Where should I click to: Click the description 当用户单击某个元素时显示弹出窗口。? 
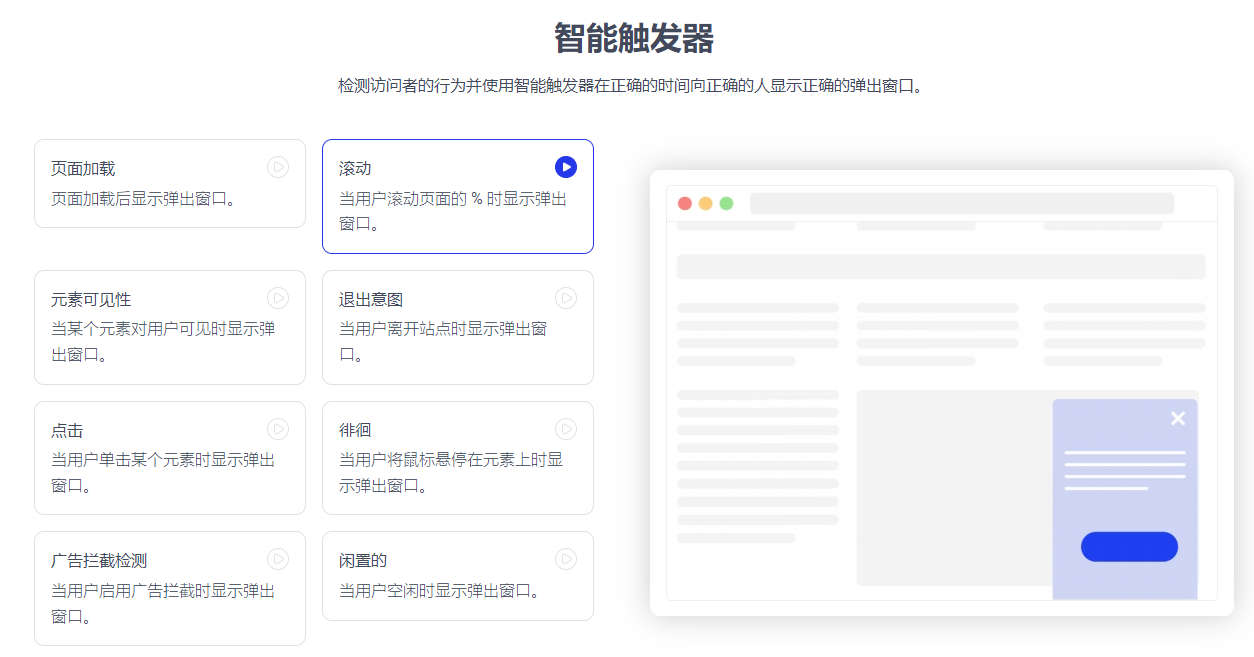tap(163, 473)
